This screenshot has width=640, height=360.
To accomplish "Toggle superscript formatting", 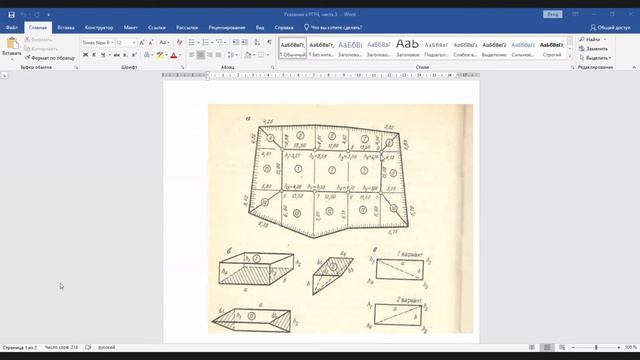I will click(134, 55).
